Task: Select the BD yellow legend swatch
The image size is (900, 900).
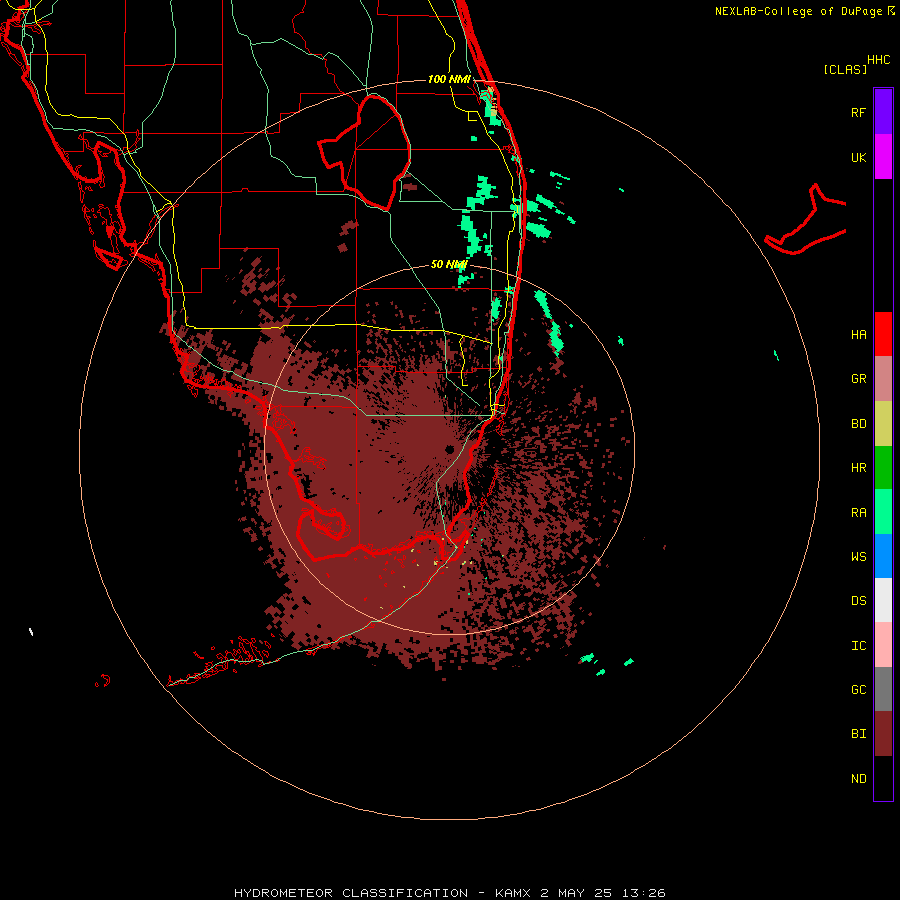Action: pos(883,424)
